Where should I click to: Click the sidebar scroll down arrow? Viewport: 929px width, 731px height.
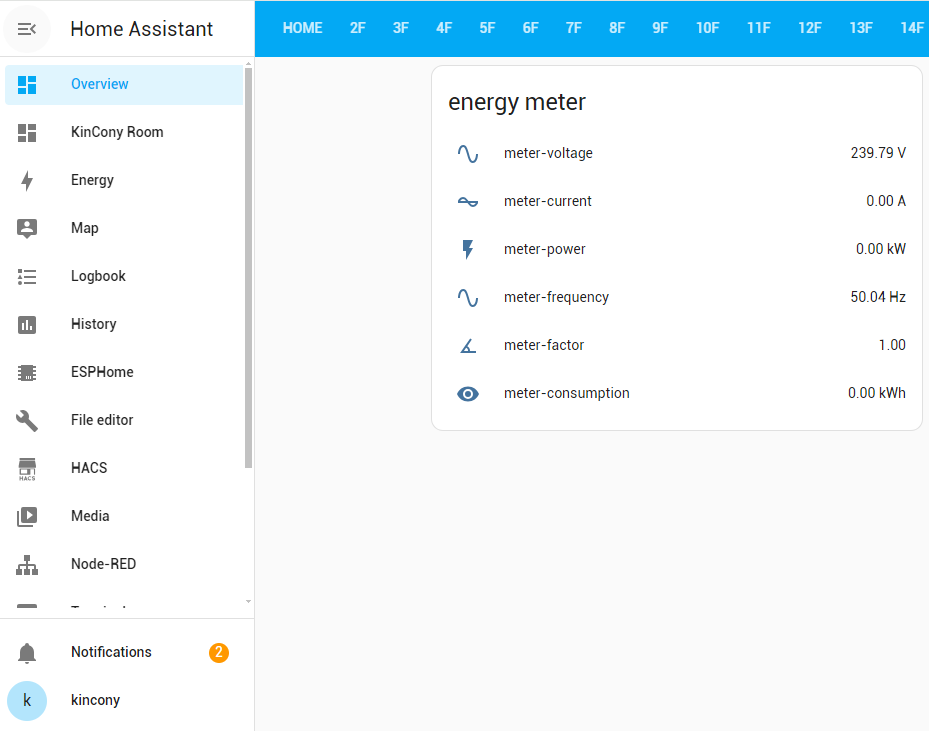(x=249, y=601)
